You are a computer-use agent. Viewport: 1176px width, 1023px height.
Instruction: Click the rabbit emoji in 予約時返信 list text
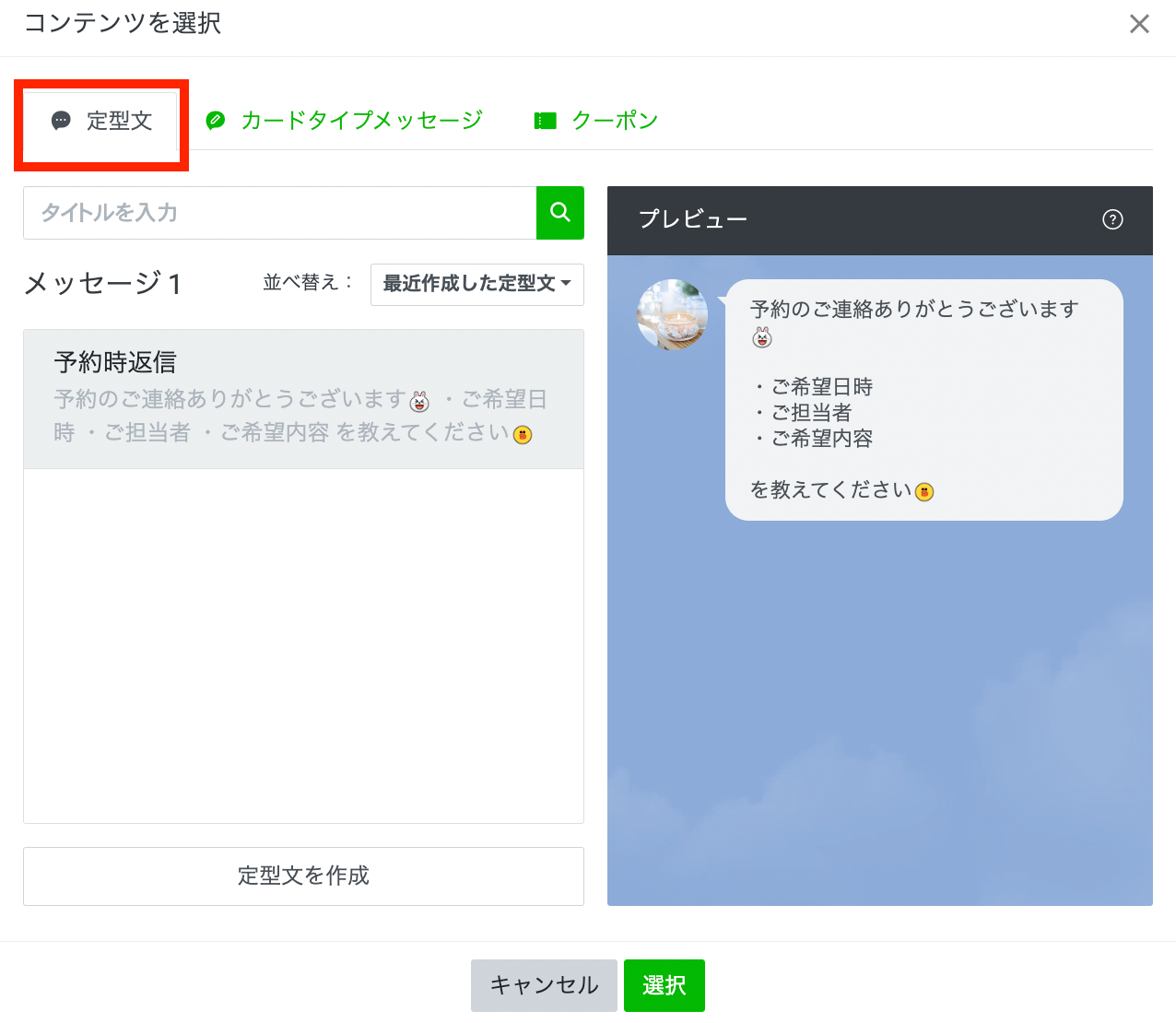419,401
